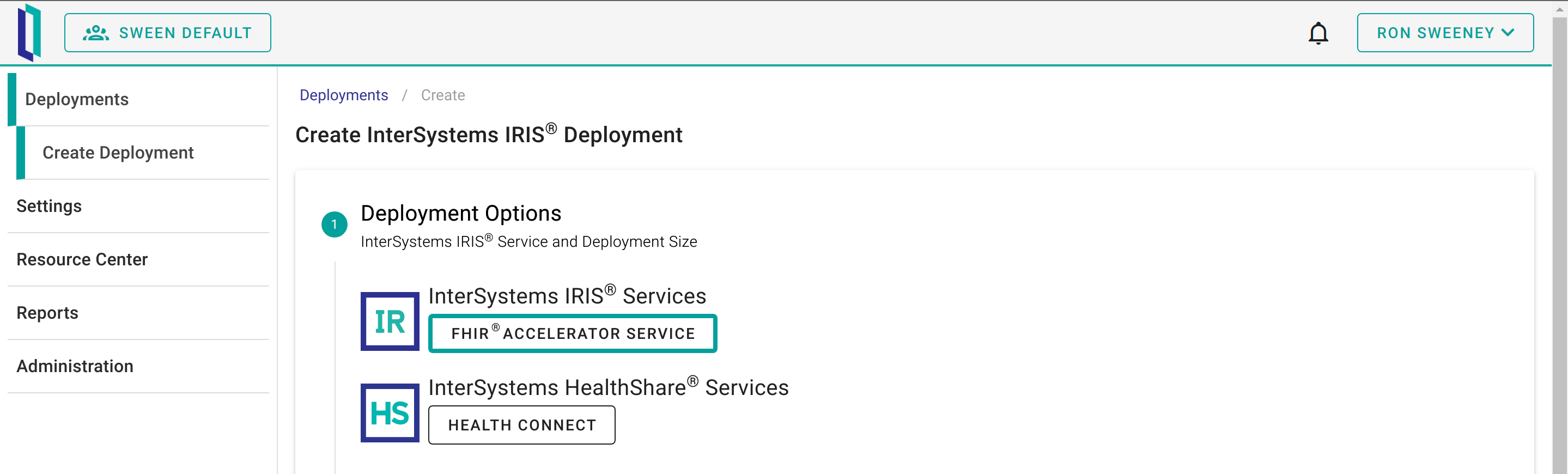
Task: Select Health Connect service option
Action: [x=521, y=425]
